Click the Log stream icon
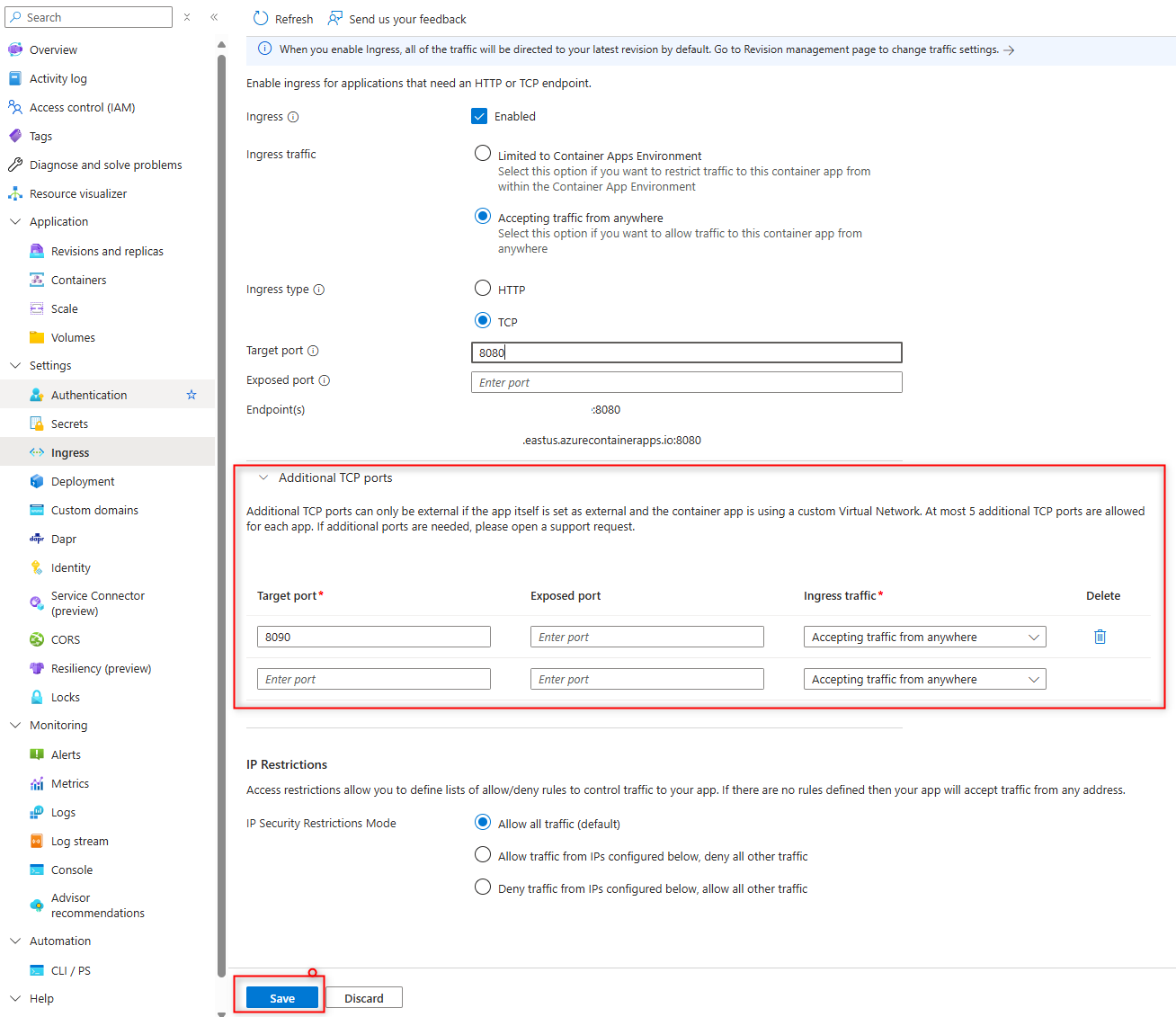Image resolution: width=1176 pixels, height=1017 pixels. tap(37, 841)
